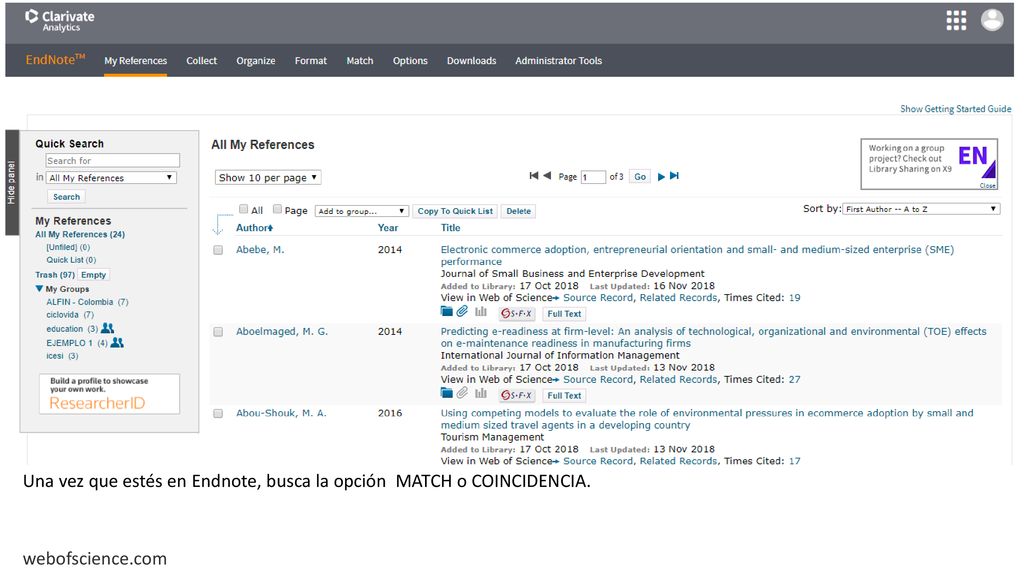This screenshot has height=576, width=1024.
Task: Open folder icon for Aboelmaged reference
Action: coord(447,393)
